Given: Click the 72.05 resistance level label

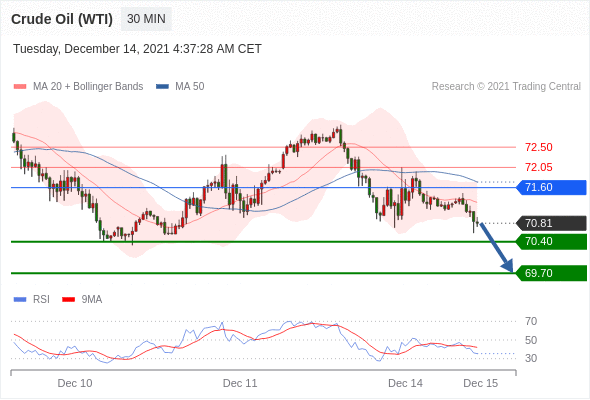Looking at the screenshot, I should point(539,167).
